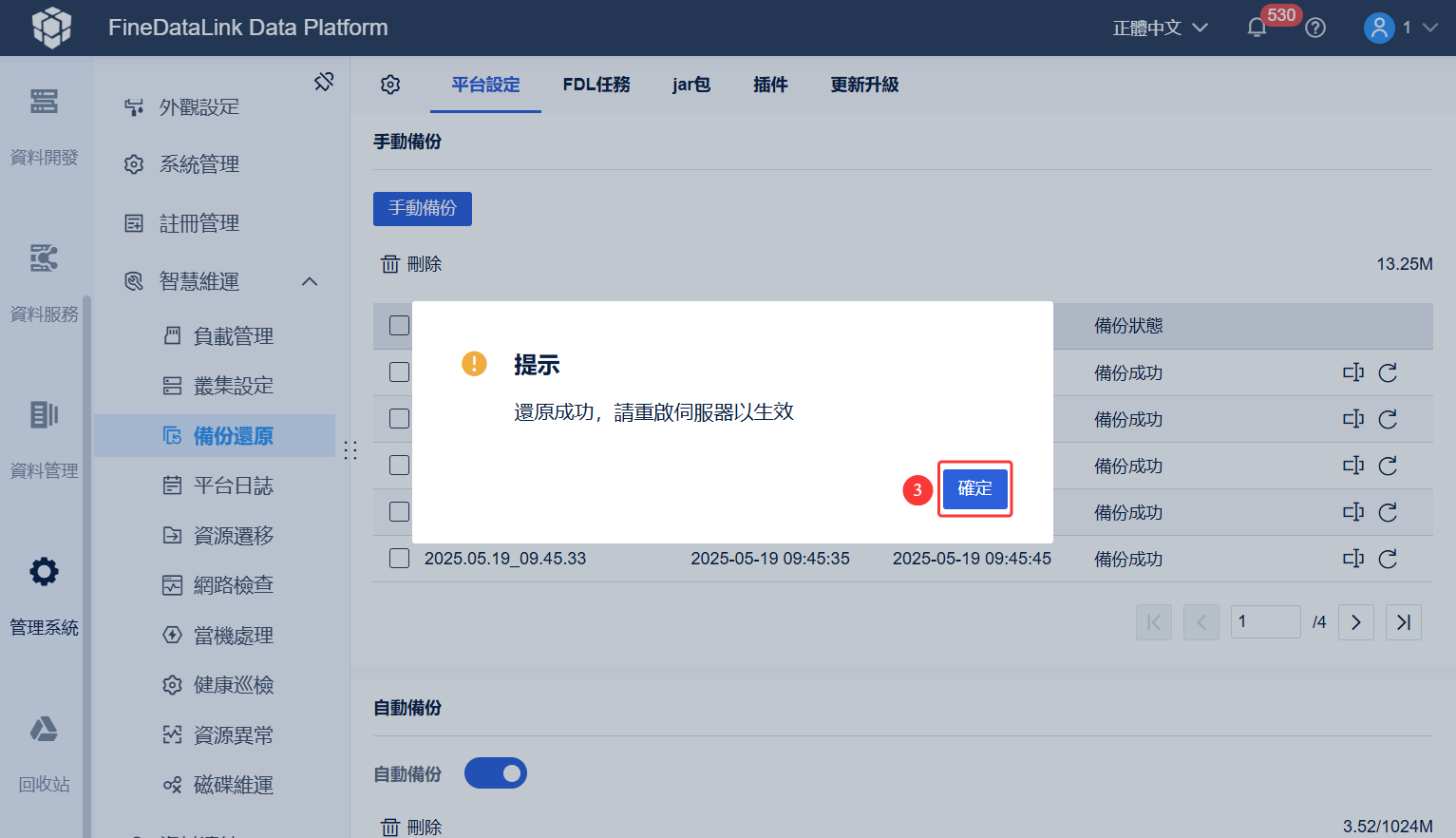Open 資料管理 module in the sidebar
The image size is (1456, 838).
tap(44, 441)
